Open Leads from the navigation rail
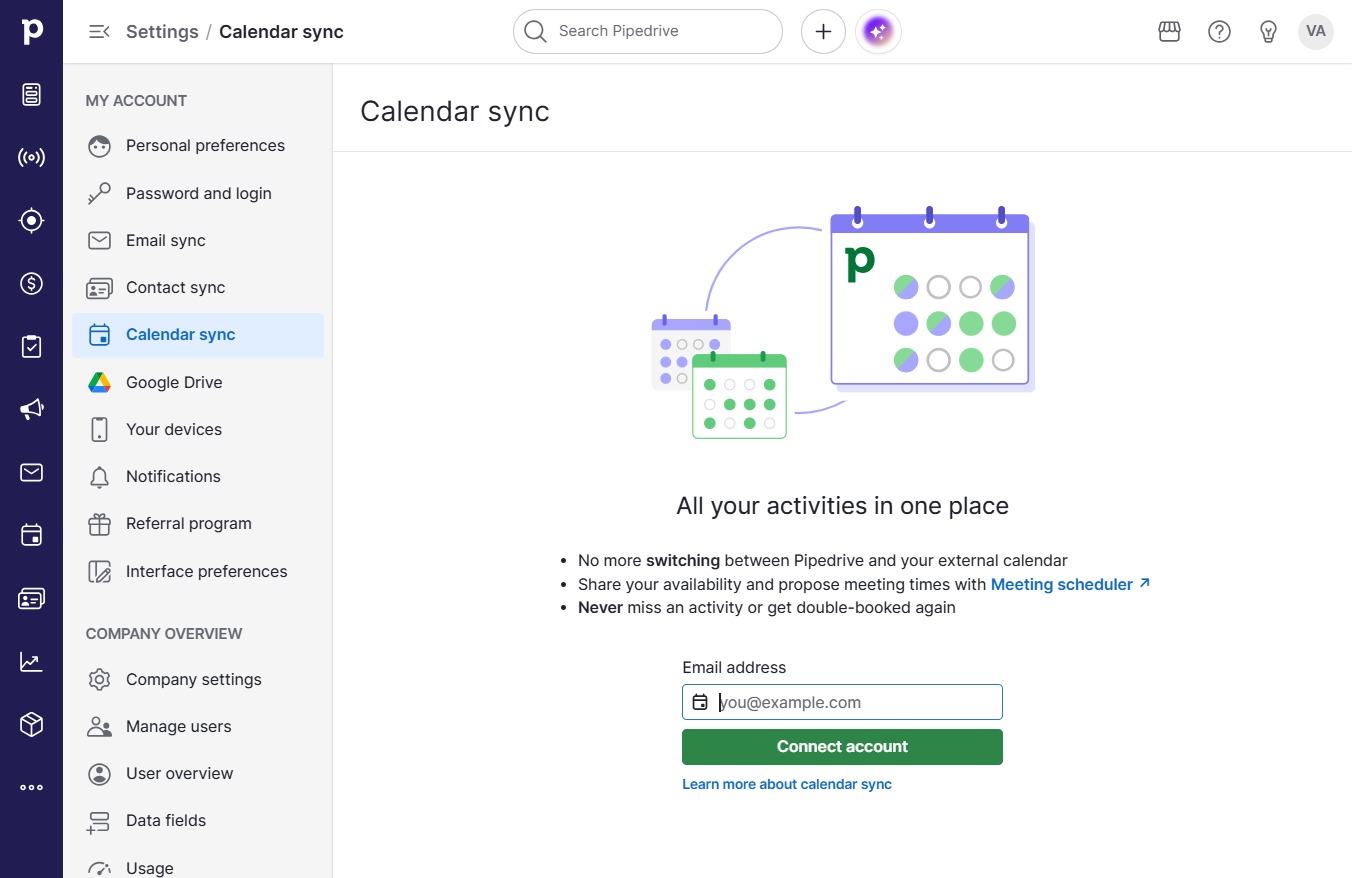 click(32, 95)
